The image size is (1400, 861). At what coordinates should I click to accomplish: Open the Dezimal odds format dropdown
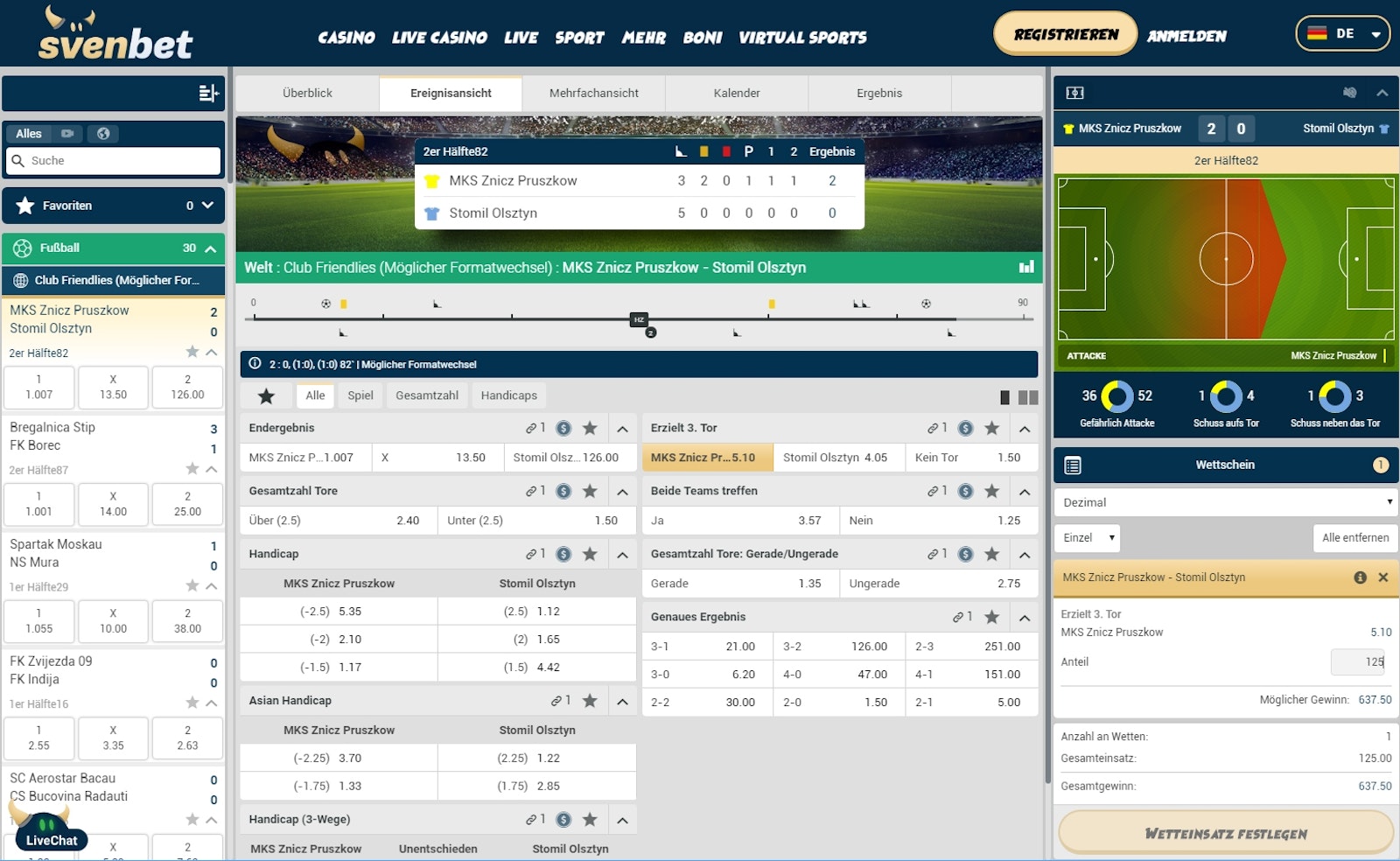(1225, 501)
